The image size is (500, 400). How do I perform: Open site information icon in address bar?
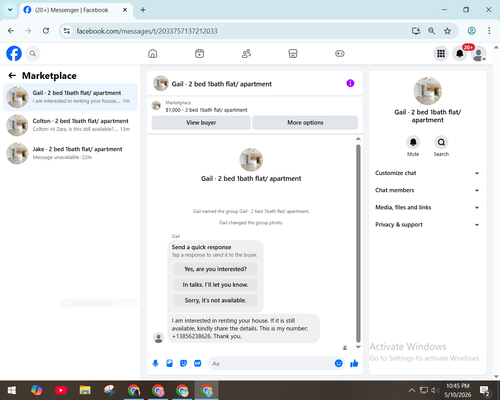pyautogui.click(x=67, y=31)
